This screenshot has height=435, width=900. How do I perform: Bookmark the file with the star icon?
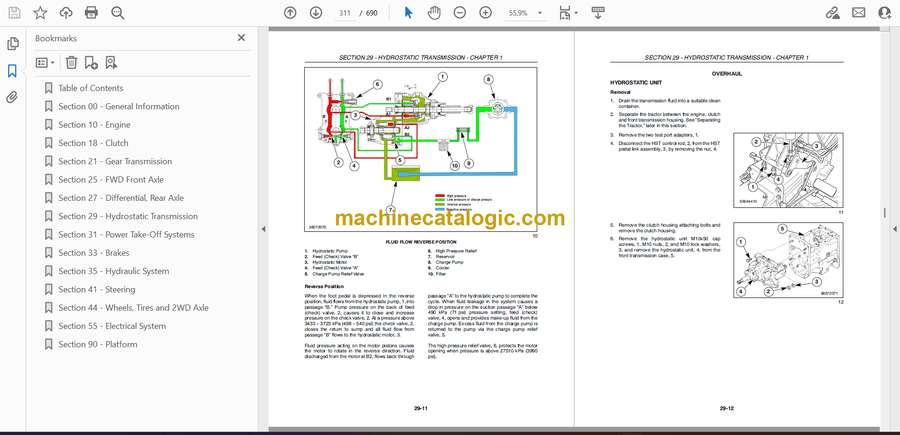[x=40, y=13]
